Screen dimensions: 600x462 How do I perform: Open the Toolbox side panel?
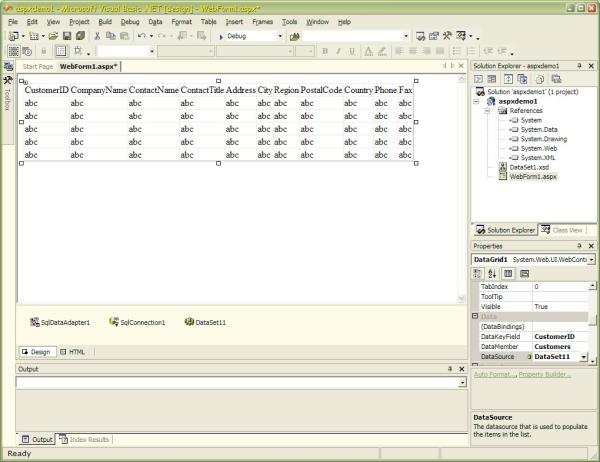pyautogui.click(x=7, y=93)
